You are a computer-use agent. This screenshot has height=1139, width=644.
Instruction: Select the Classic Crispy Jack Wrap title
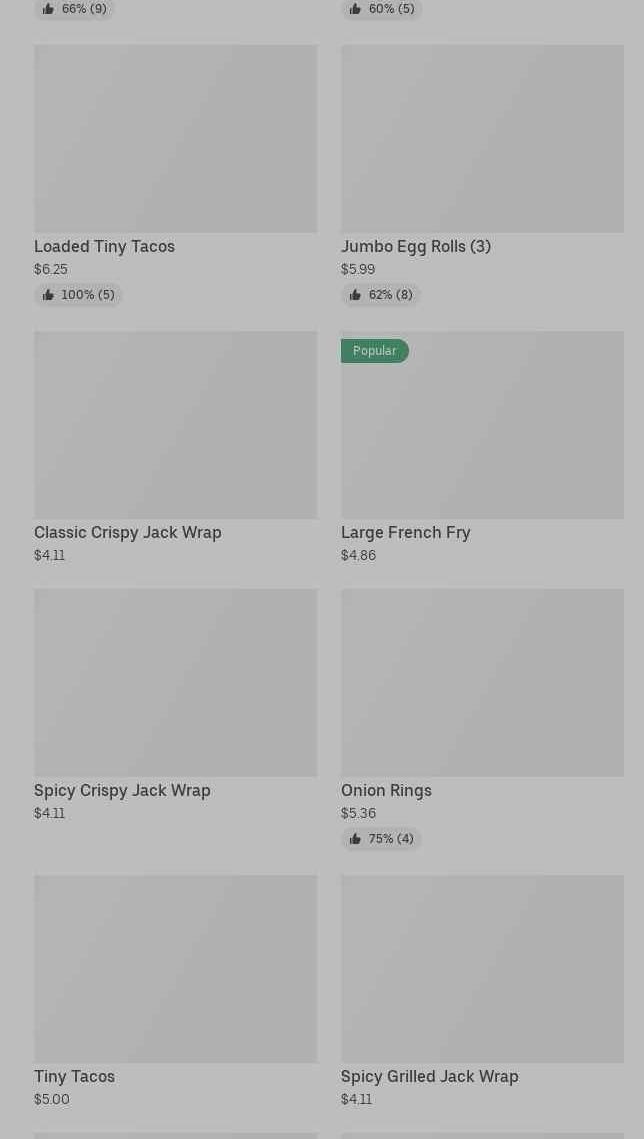tap(128, 532)
